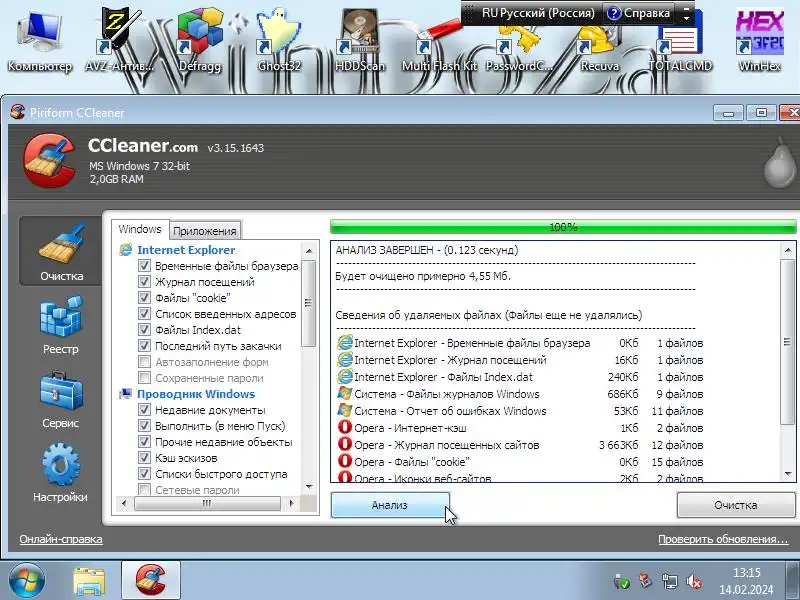Launch WinHex desktop shortcut
Screen dimensions: 800x600
coord(760,41)
